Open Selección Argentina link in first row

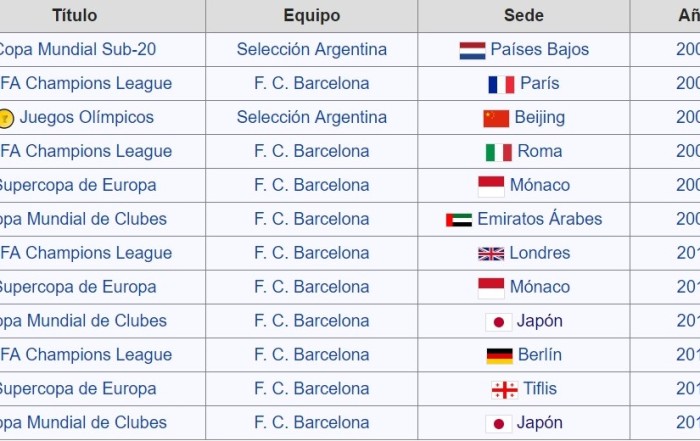tap(312, 50)
